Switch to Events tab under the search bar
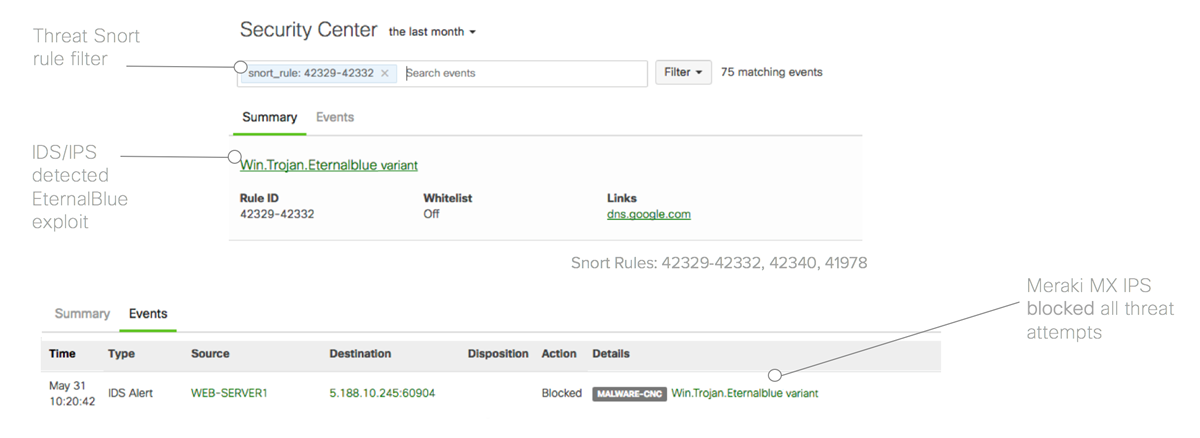The width and height of the screenshot is (1200, 438). (335, 117)
